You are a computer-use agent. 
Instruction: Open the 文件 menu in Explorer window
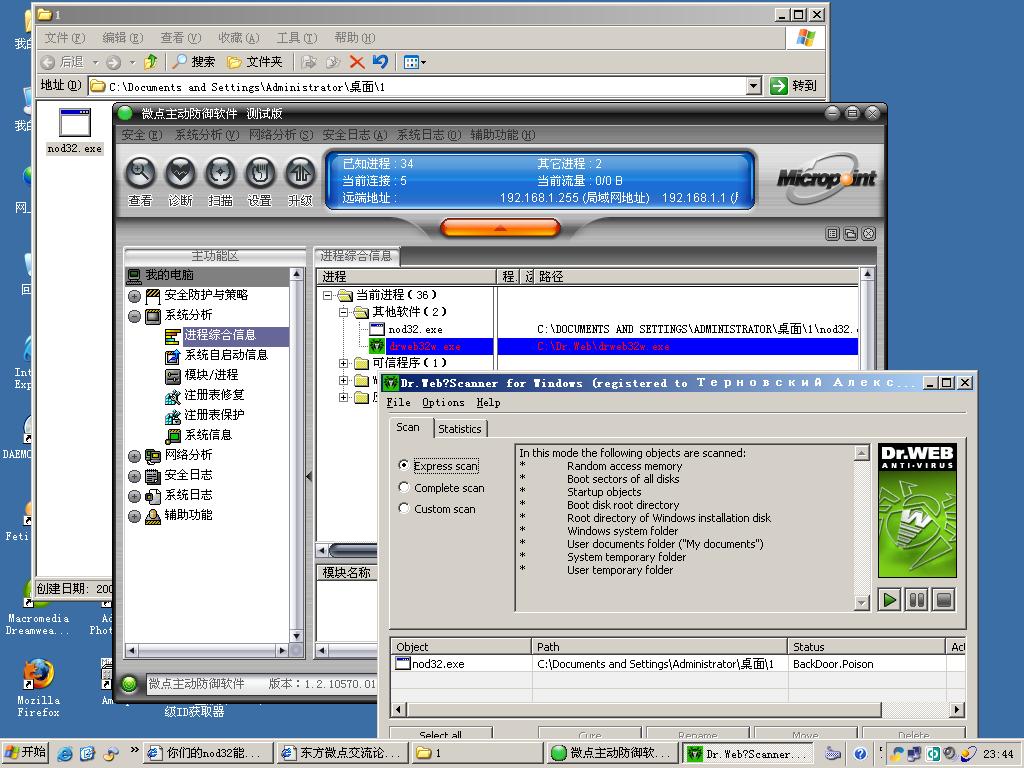click(65, 38)
